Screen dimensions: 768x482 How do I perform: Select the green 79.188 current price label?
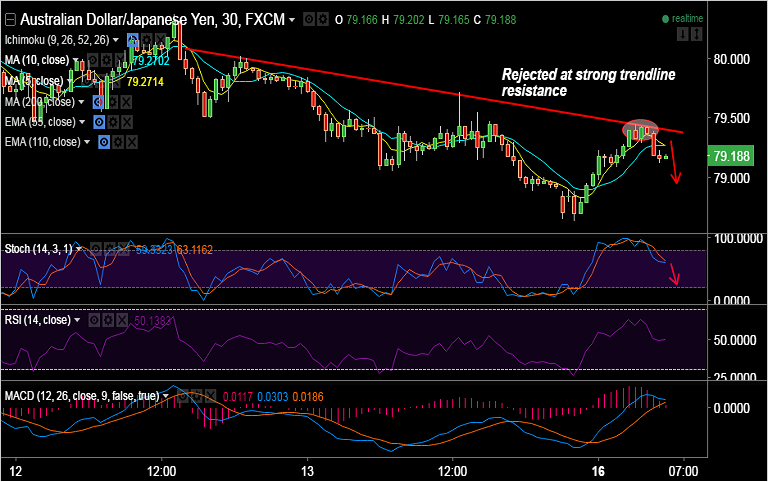[x=732, y=156]
